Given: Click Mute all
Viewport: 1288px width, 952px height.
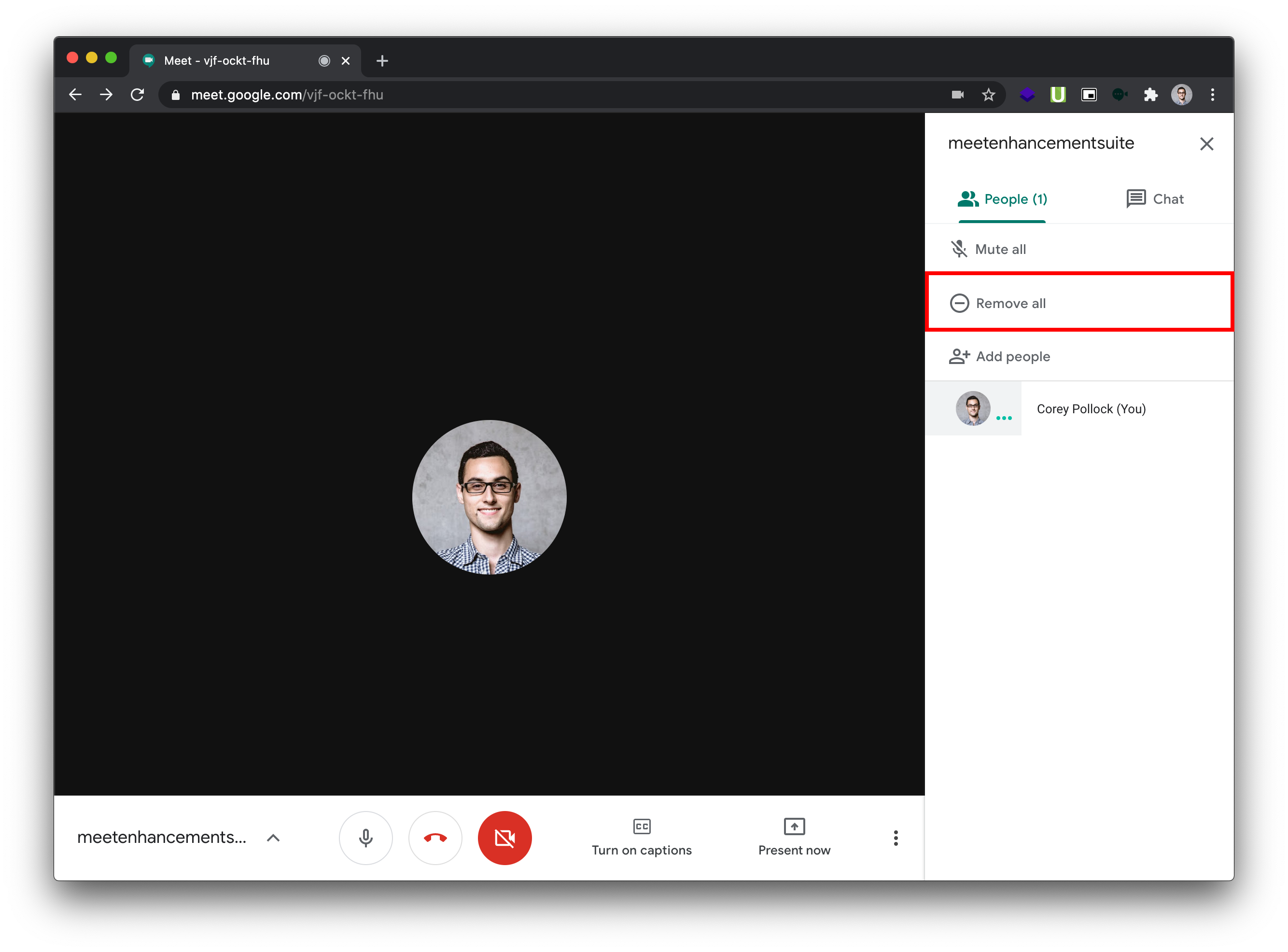Looking at the screenshot, I should (x=1079, y=250).
